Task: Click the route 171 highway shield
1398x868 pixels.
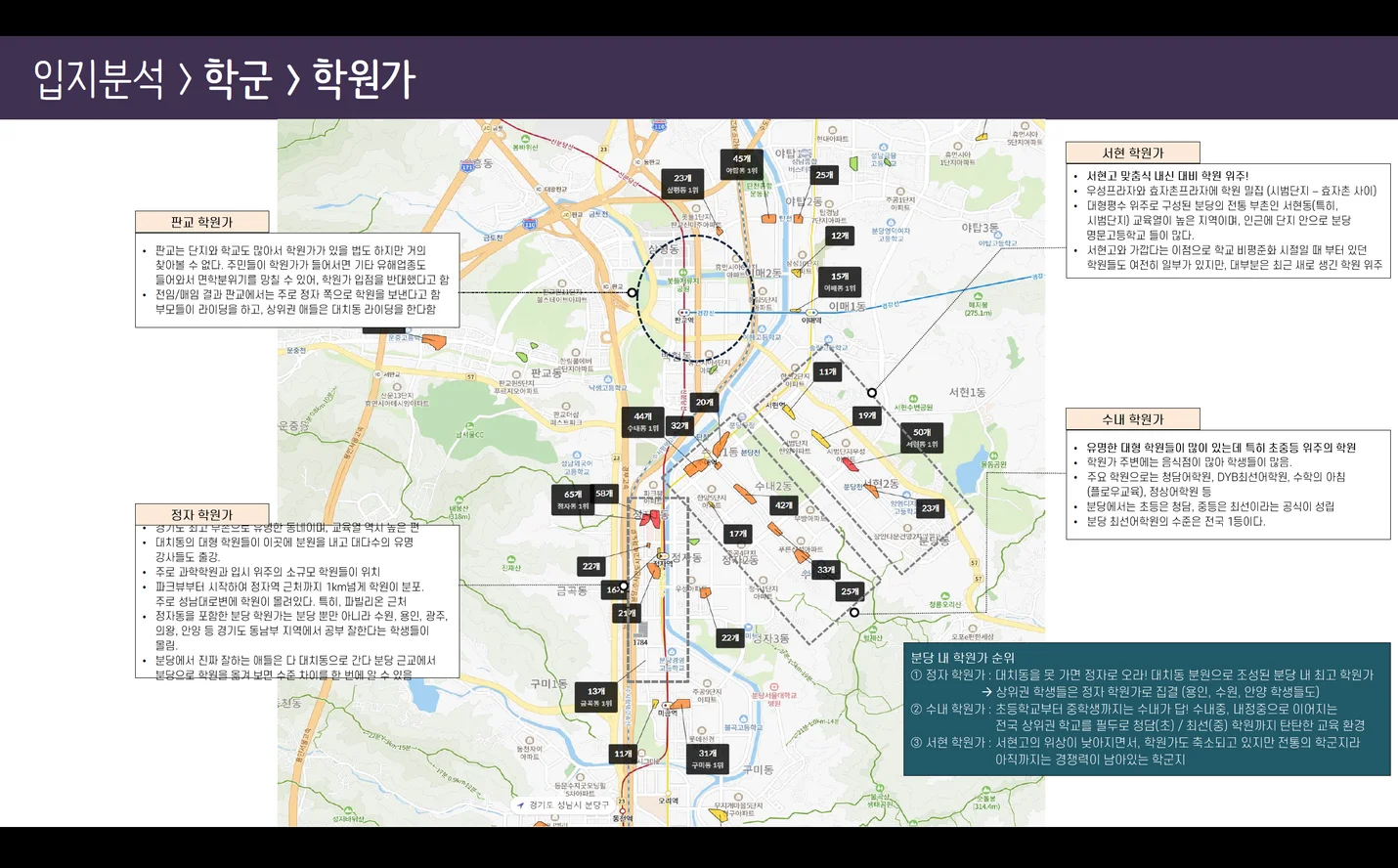Action: [x=467, y=167]
